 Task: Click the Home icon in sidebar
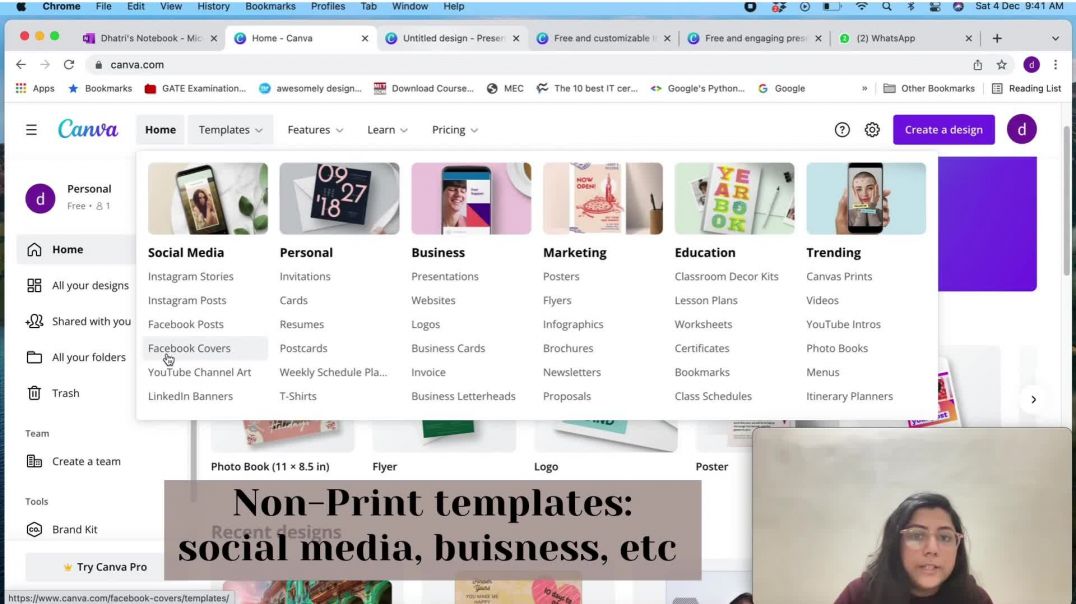click(x=34, y=250)
